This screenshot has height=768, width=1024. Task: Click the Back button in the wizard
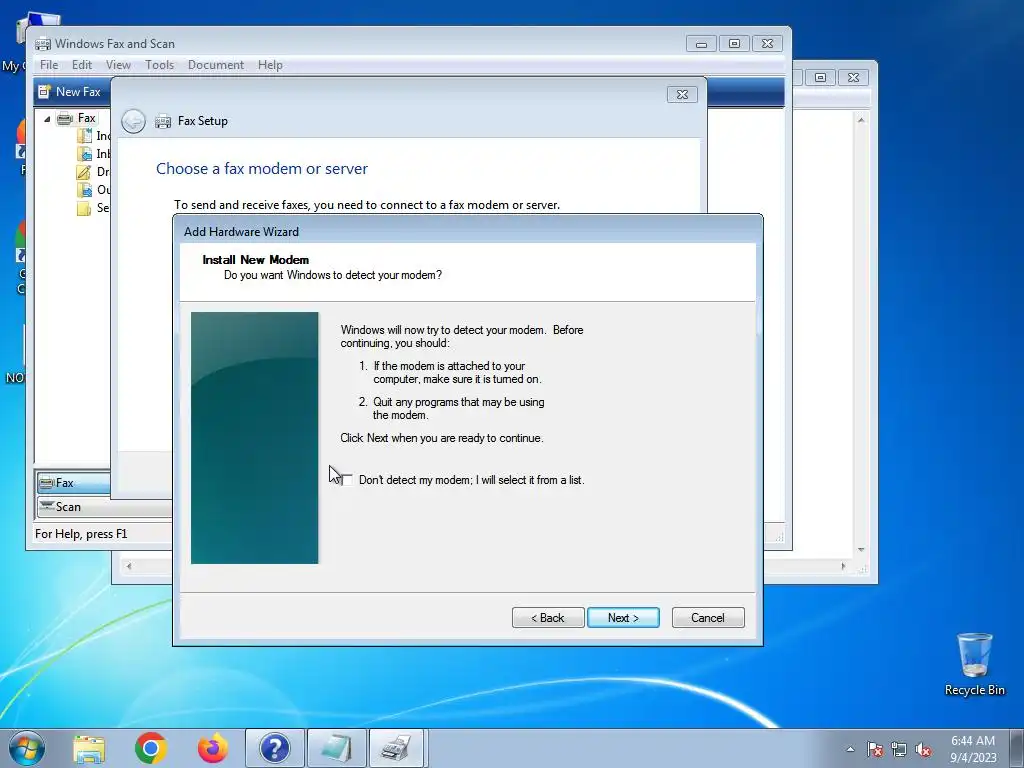tap(548, 618)
